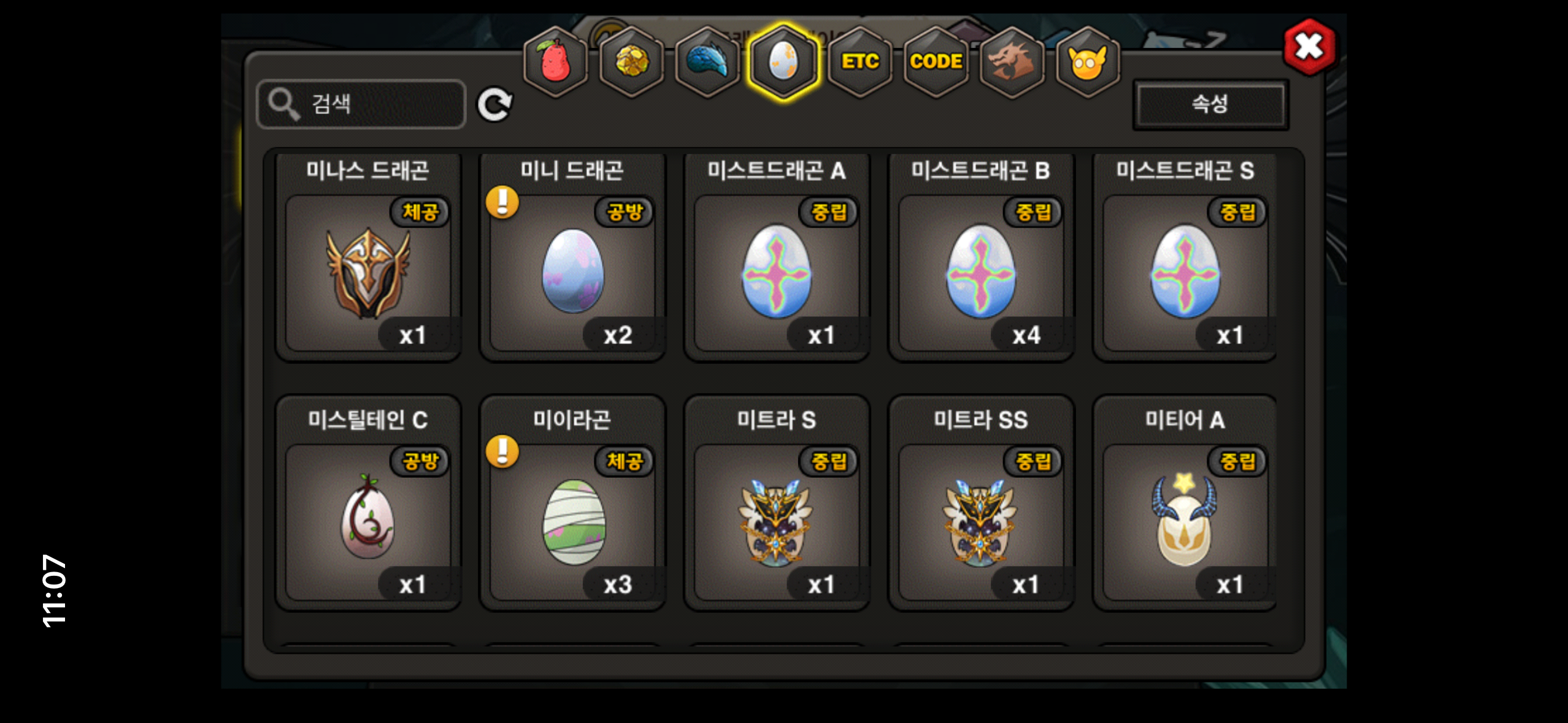This screenshot has width=1568, height=723.
Task: Select the blue dragon scale tab
Action: (707, 61)
